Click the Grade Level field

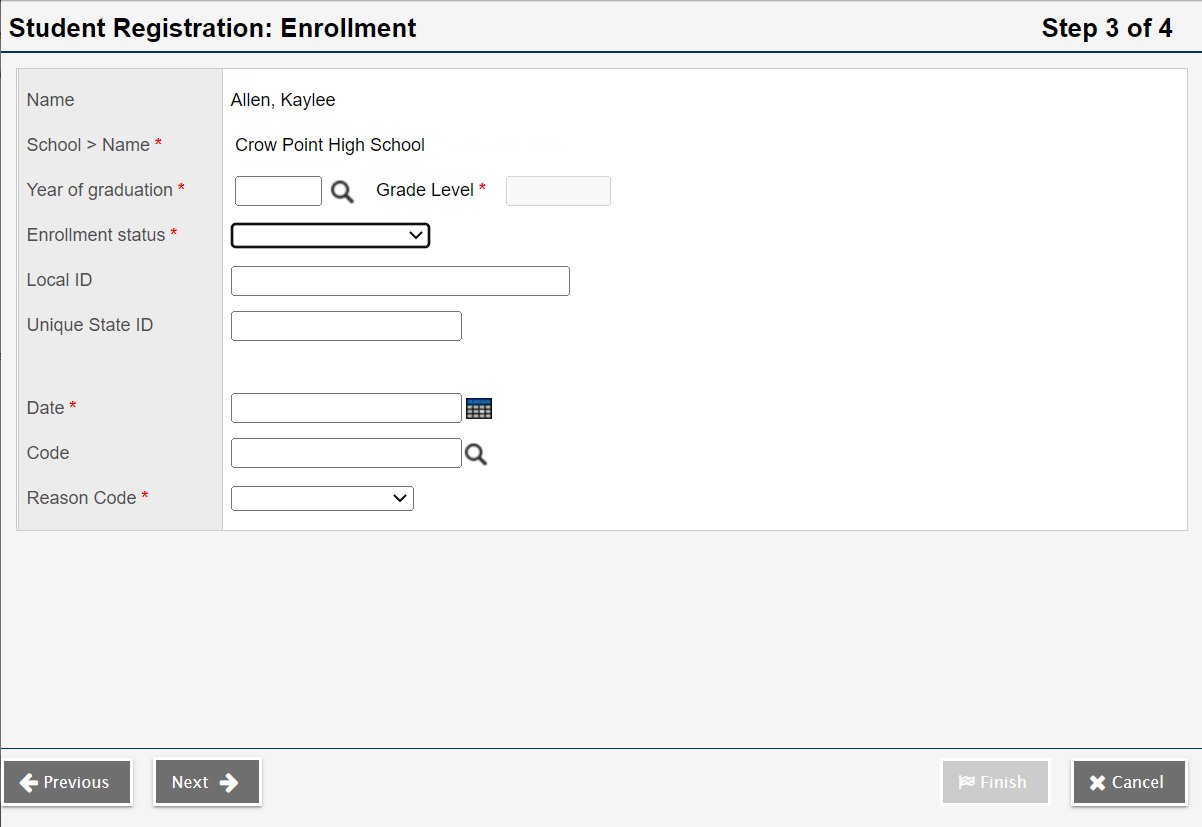coord(558,191)
